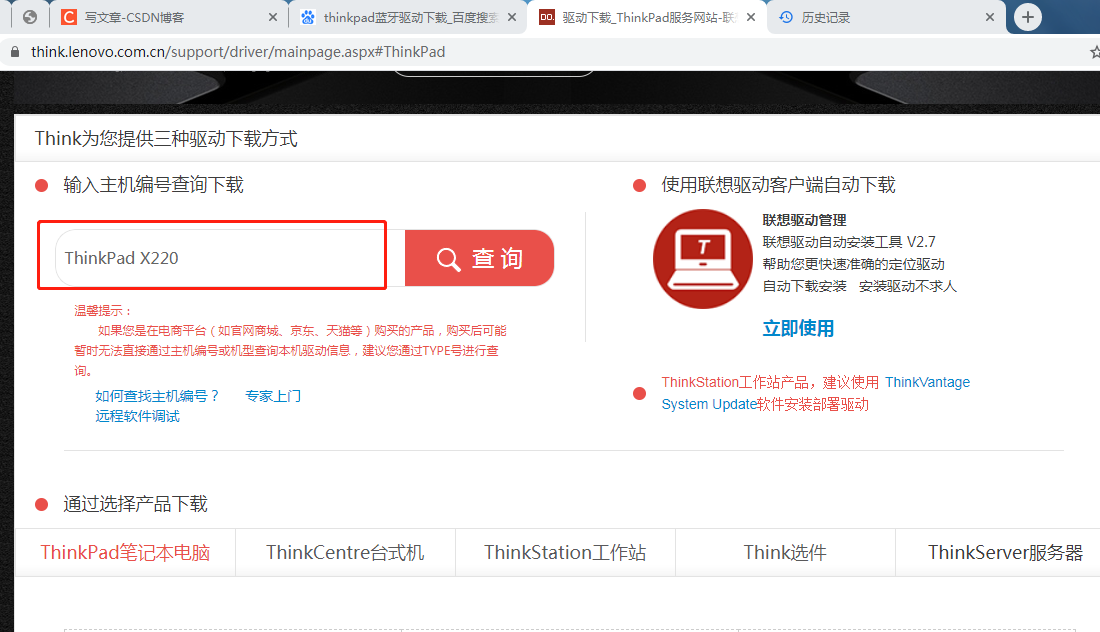Click the 联想驱动自动安装工具 V2.7 text
This screenshot has height=632, width=1100.
(x=849, y=242)
